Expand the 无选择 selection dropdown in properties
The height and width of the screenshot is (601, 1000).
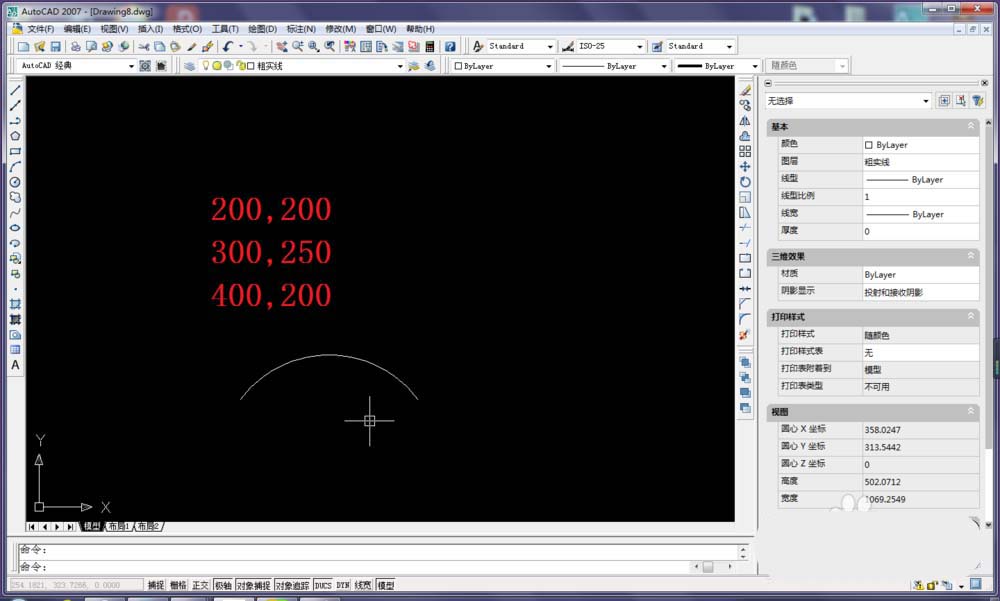[925, 101]
